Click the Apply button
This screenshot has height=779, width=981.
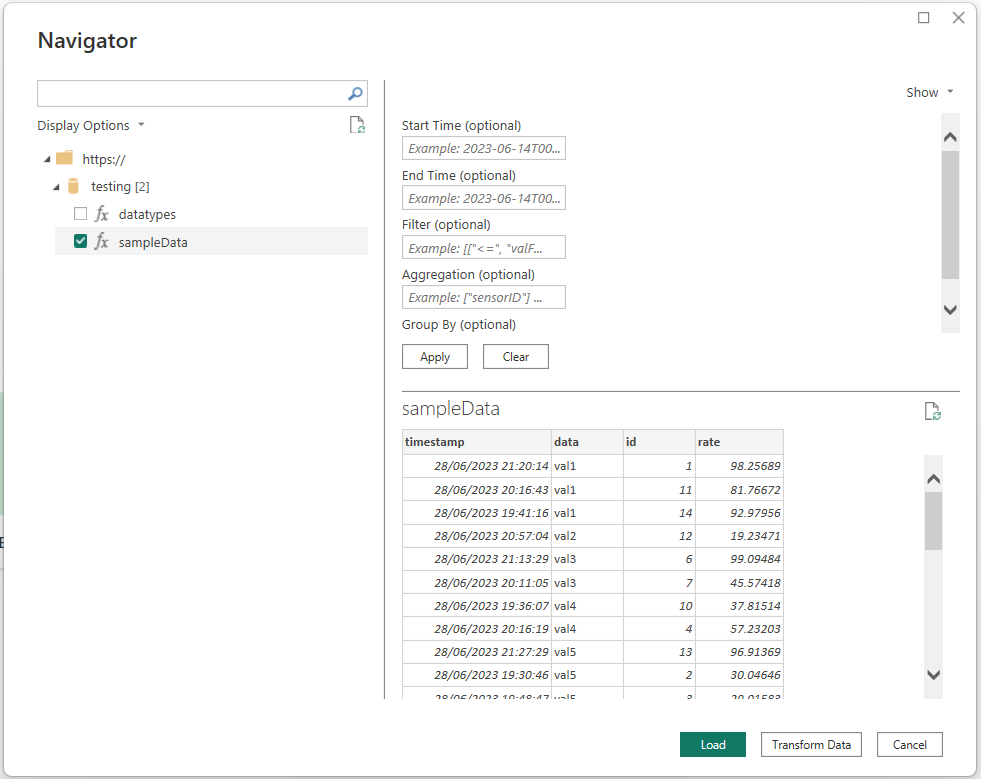pyautogui.click(x=434, y=356)
